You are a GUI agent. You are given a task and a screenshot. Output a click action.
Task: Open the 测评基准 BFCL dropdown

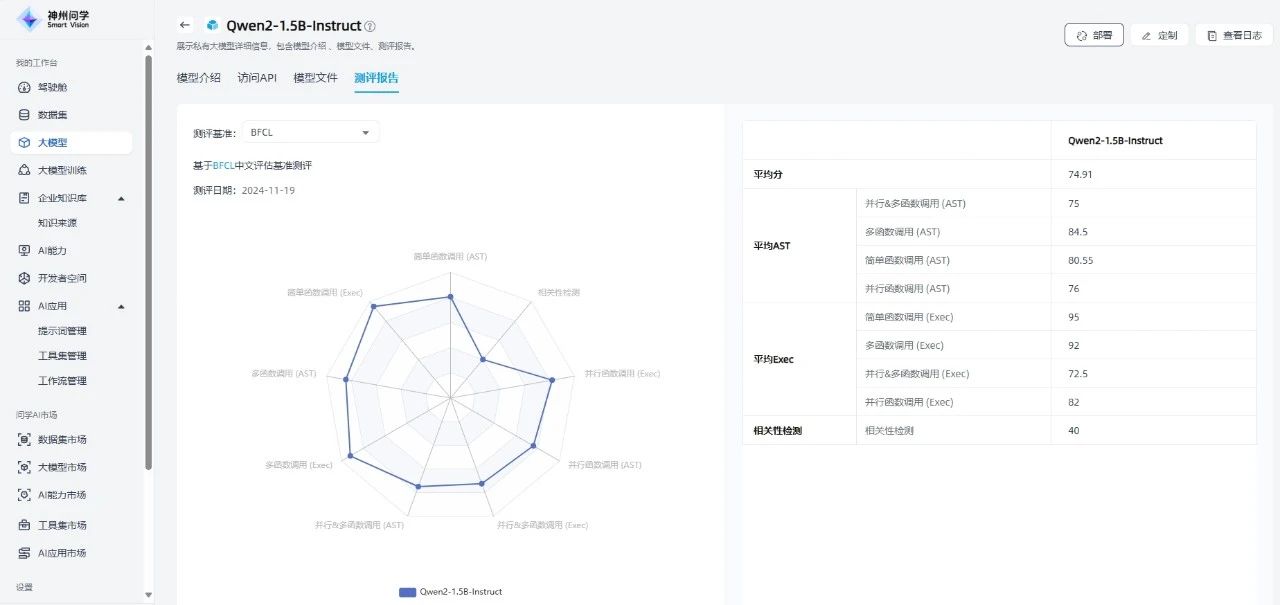(310, 132)
